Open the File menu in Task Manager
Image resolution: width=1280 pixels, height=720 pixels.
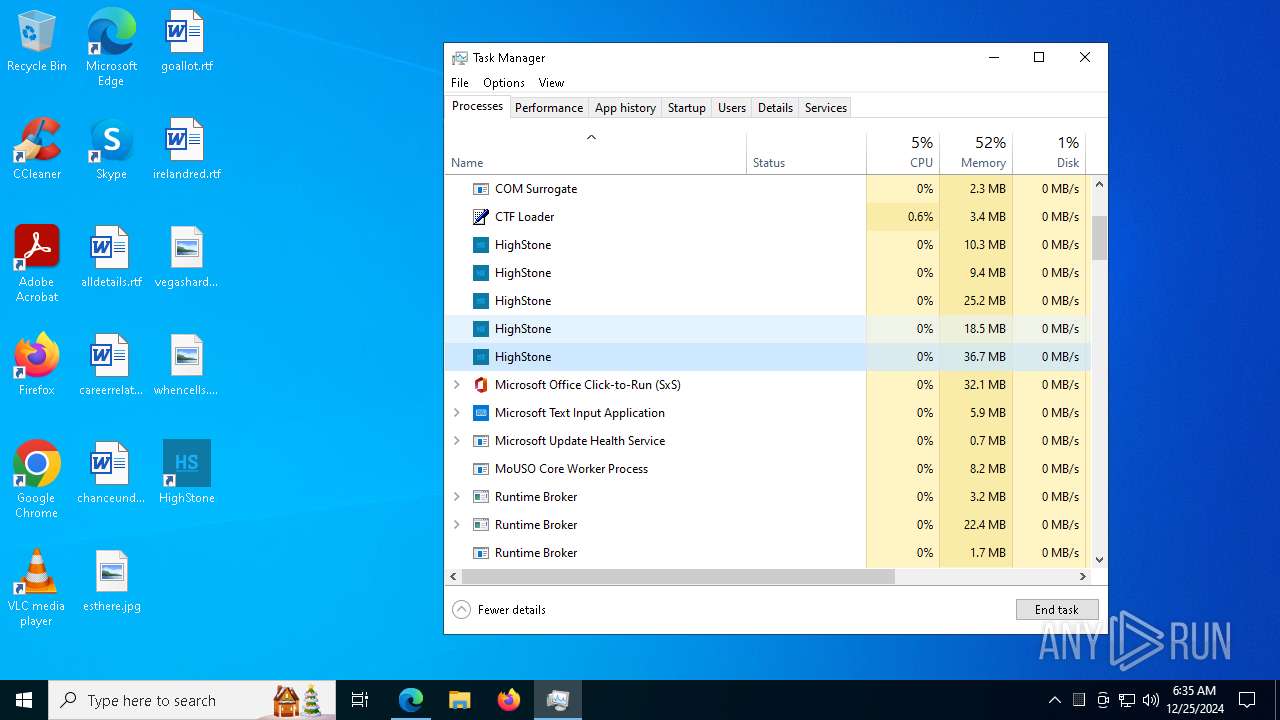click(x=460, y=83)
